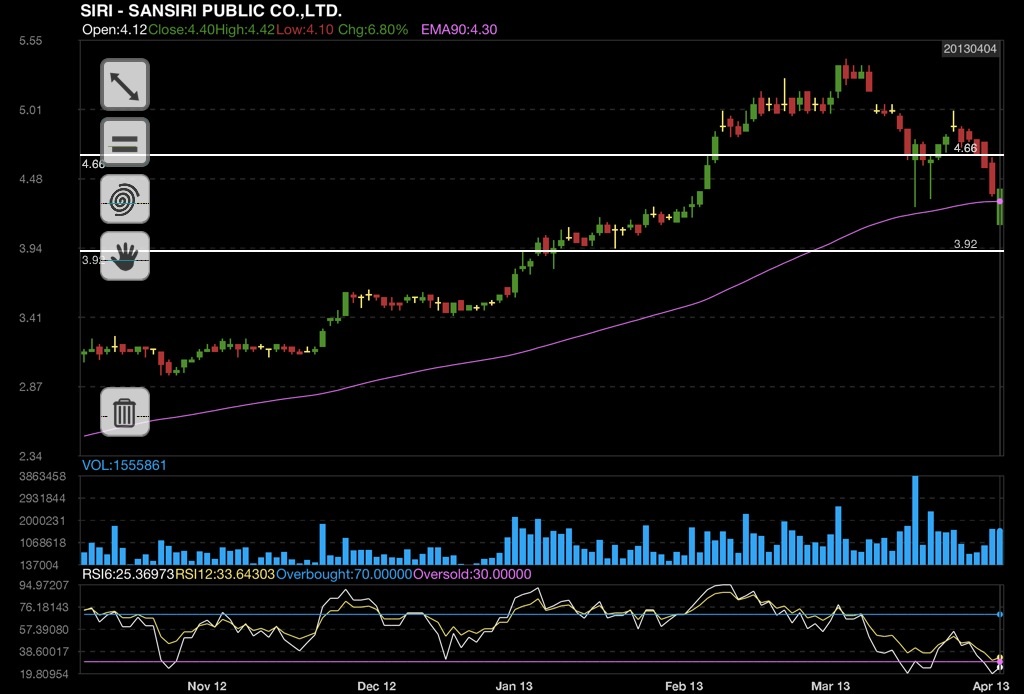Image resolution: width=1024 pixels, height=694 pixels.
Task: Click the 20130404 date label
Action: [970, 49]
